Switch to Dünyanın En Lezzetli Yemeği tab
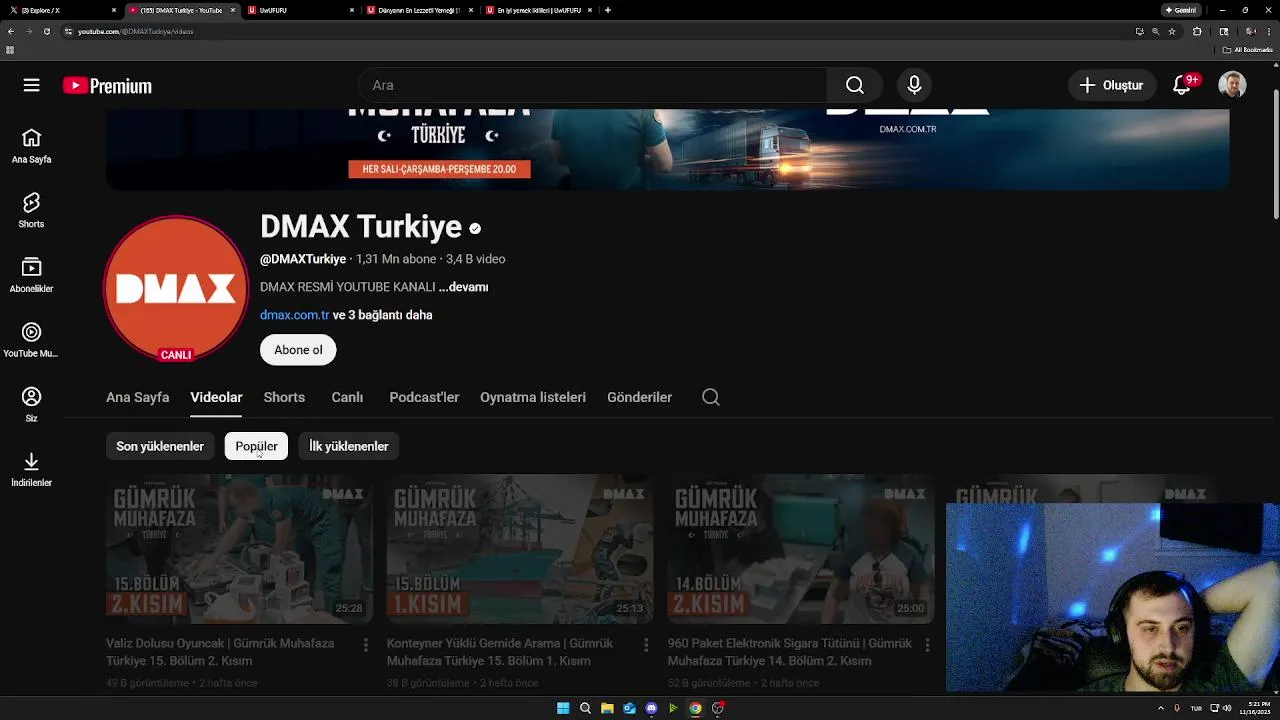Image resolution: width=1280 pixels, height=720 pixels. point(420,10)
